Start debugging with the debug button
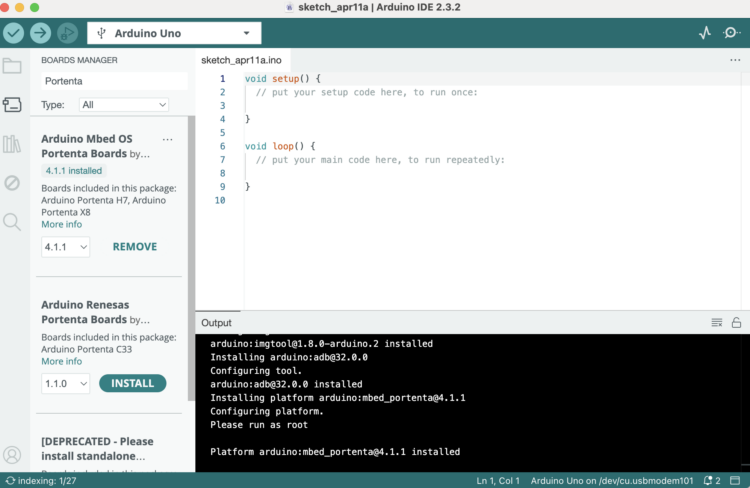 (67, 33)
